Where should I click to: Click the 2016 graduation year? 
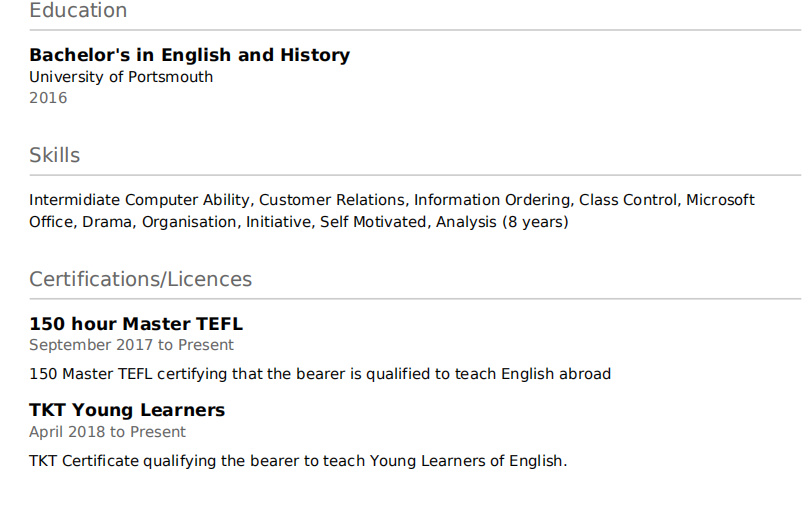pos(48,98)
